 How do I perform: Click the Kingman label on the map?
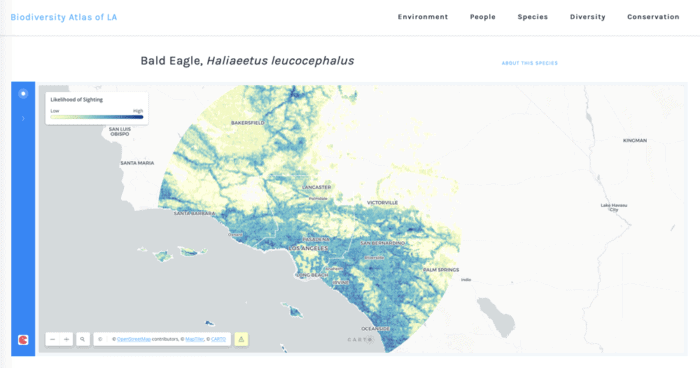tap(635, 140)
